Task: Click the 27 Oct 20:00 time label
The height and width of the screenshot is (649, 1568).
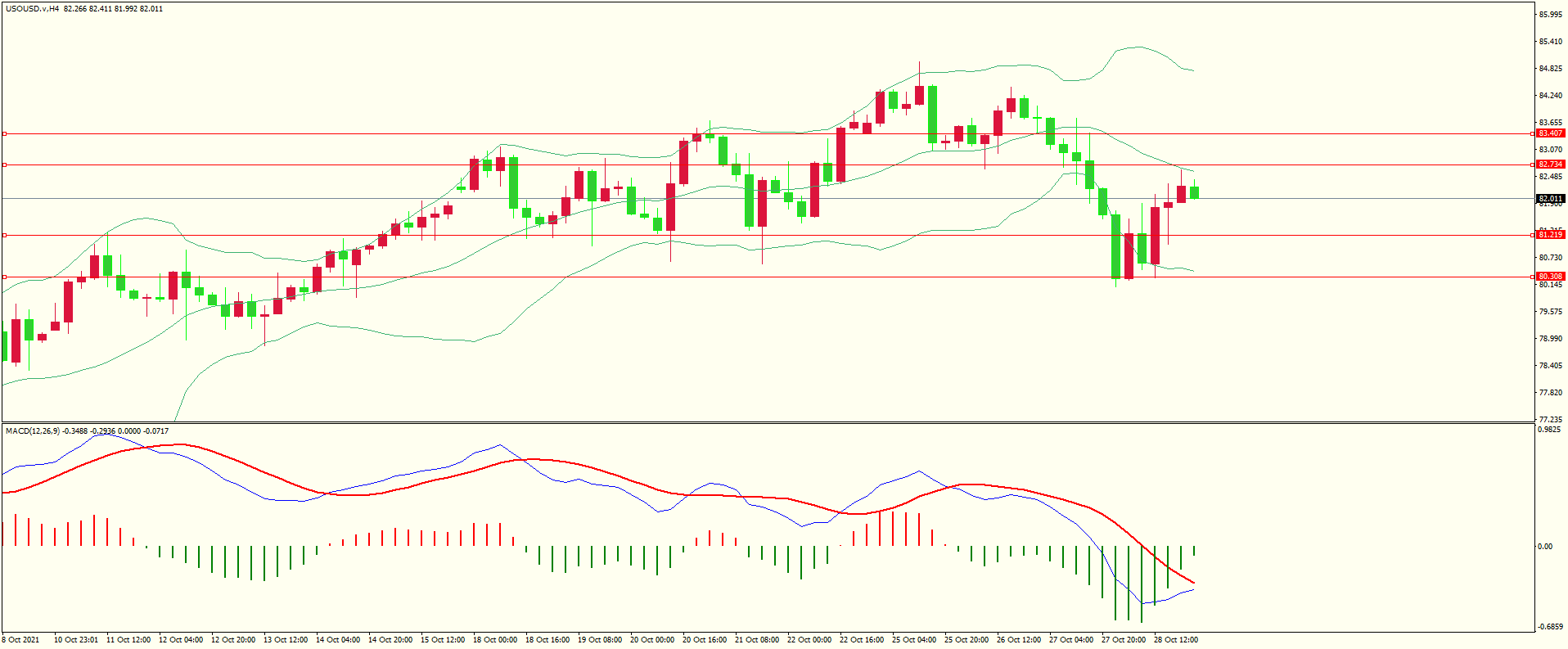Action: [x=1124, y=640]
